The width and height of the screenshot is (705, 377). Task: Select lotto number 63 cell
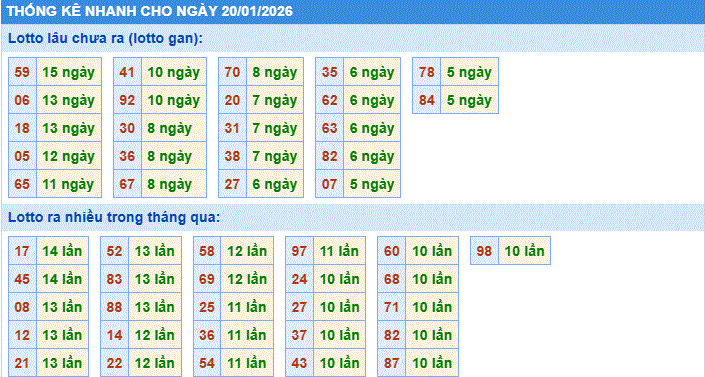[x=330, y=128]
